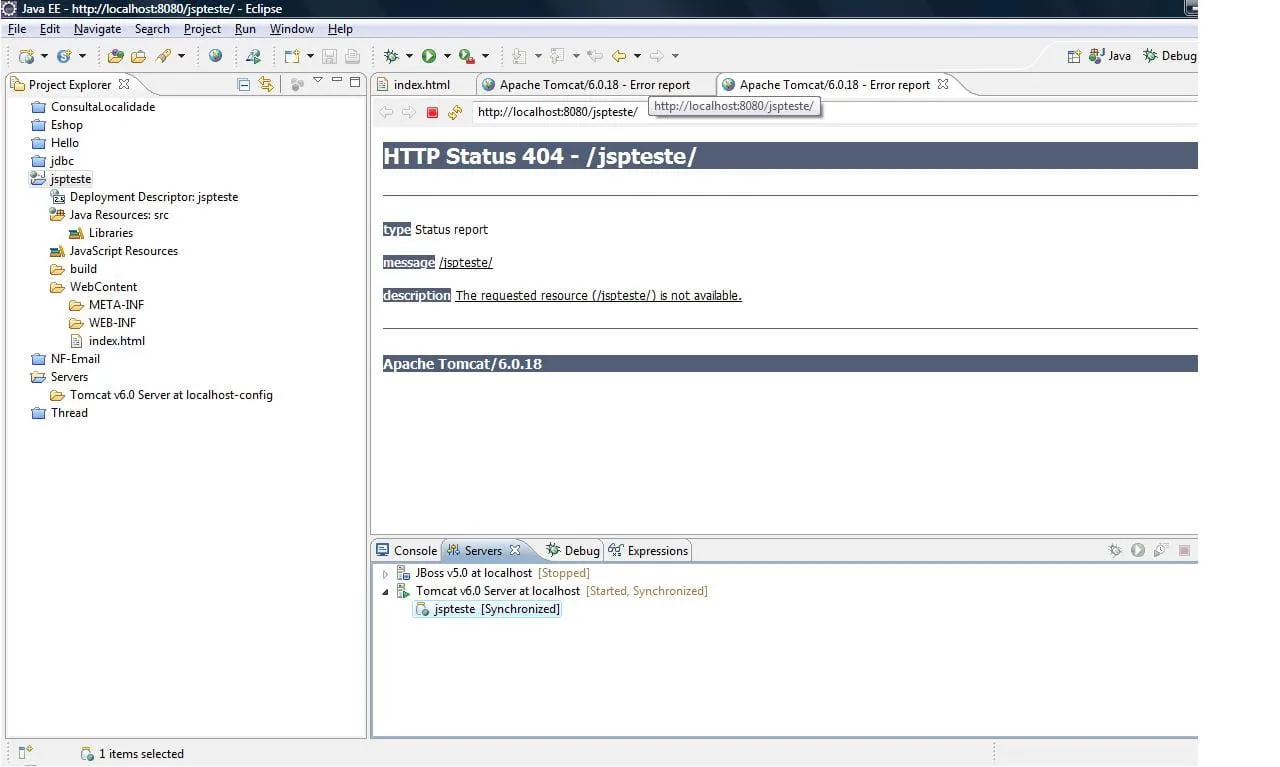Screen dimensions: 1280x767
Task: Open the dropdown arrow beside the New icon
Action: [44, 56]
